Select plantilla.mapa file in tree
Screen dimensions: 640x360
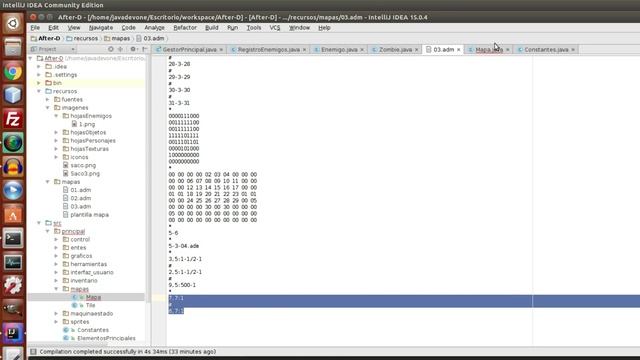[89, 215]
